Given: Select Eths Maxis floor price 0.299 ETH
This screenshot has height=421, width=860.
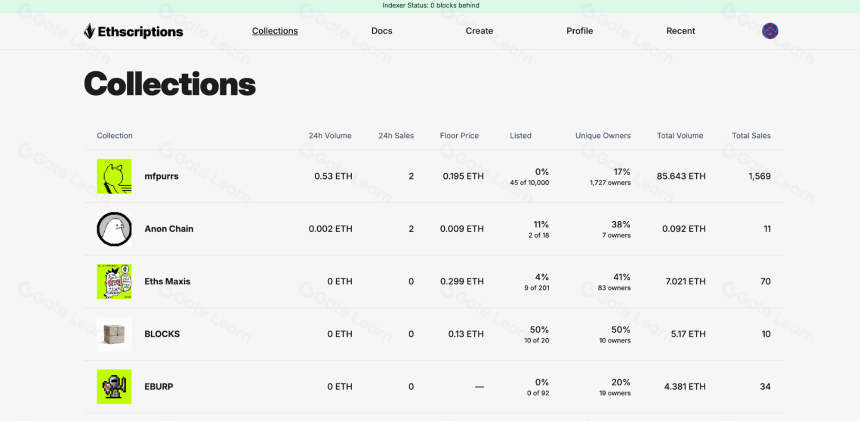Looking at the screenshot, I should click(x=462, y=281).
